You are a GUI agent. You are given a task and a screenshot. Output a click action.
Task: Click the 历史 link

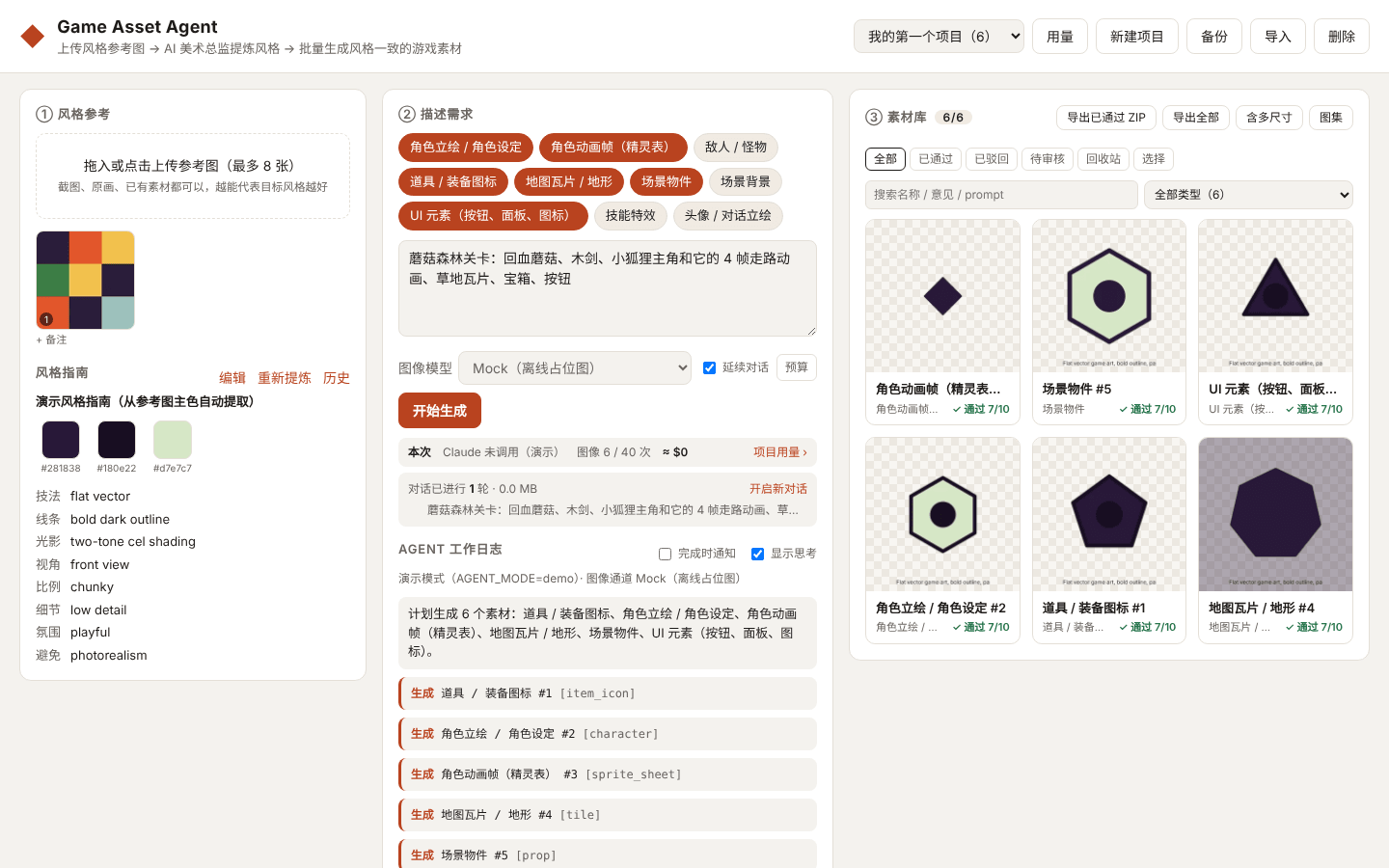point(337,378)
